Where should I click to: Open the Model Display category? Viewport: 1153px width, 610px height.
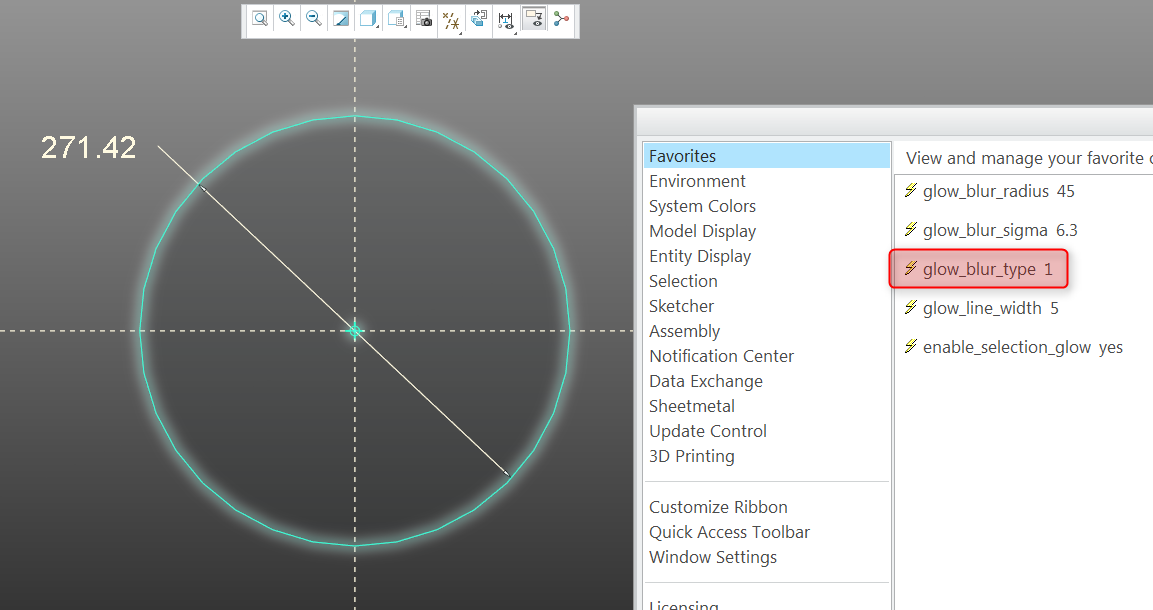702,231
